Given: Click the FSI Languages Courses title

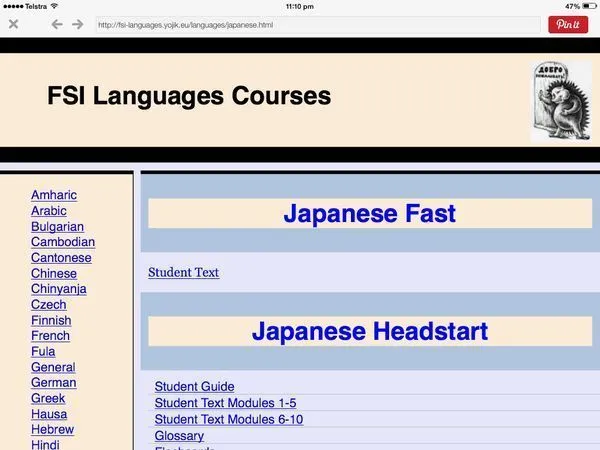Looking at the screenshot, I should tap(189, 96).
